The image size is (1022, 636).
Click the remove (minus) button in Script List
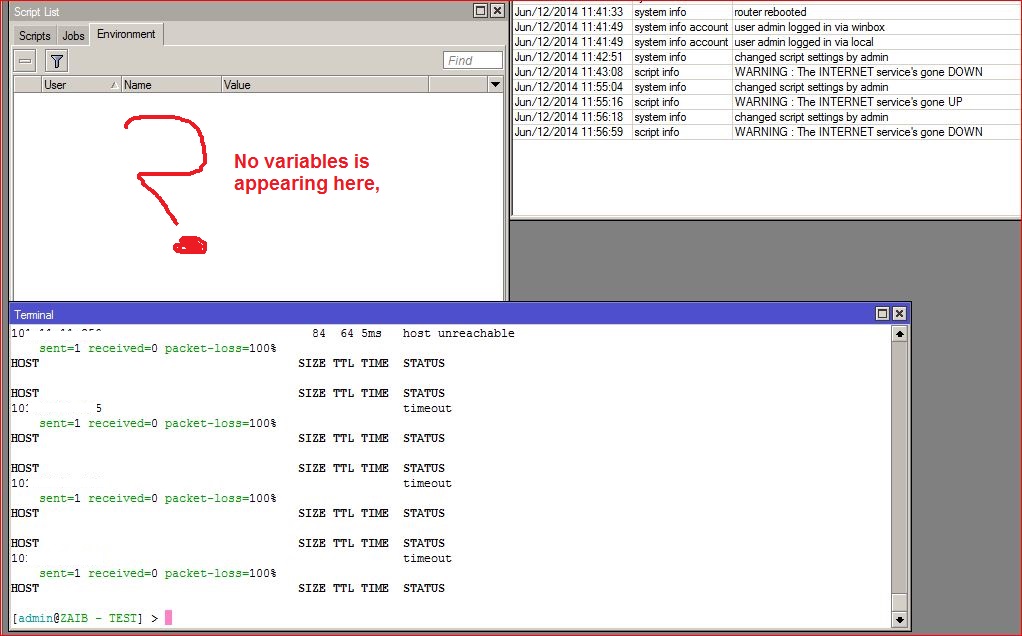(25, 61)
